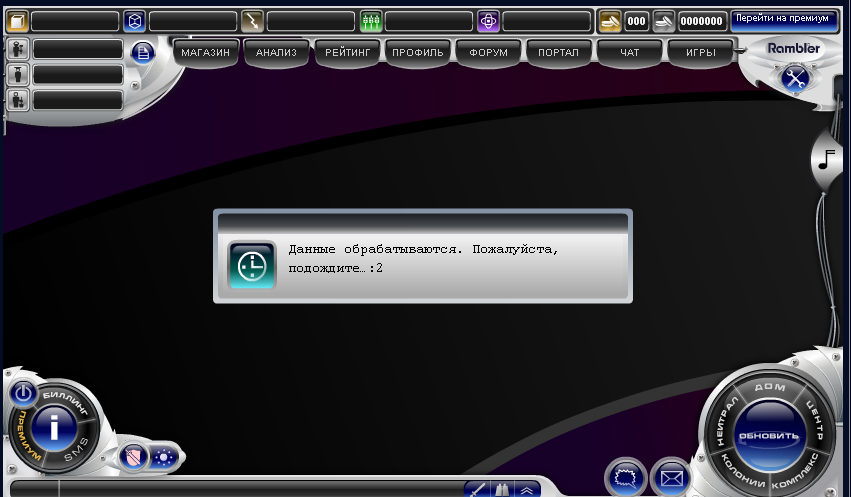Image resolution: width=851 pixels, height=497 pixels.
Task: Click the purple atom resource icon
Action: (488, 21)
